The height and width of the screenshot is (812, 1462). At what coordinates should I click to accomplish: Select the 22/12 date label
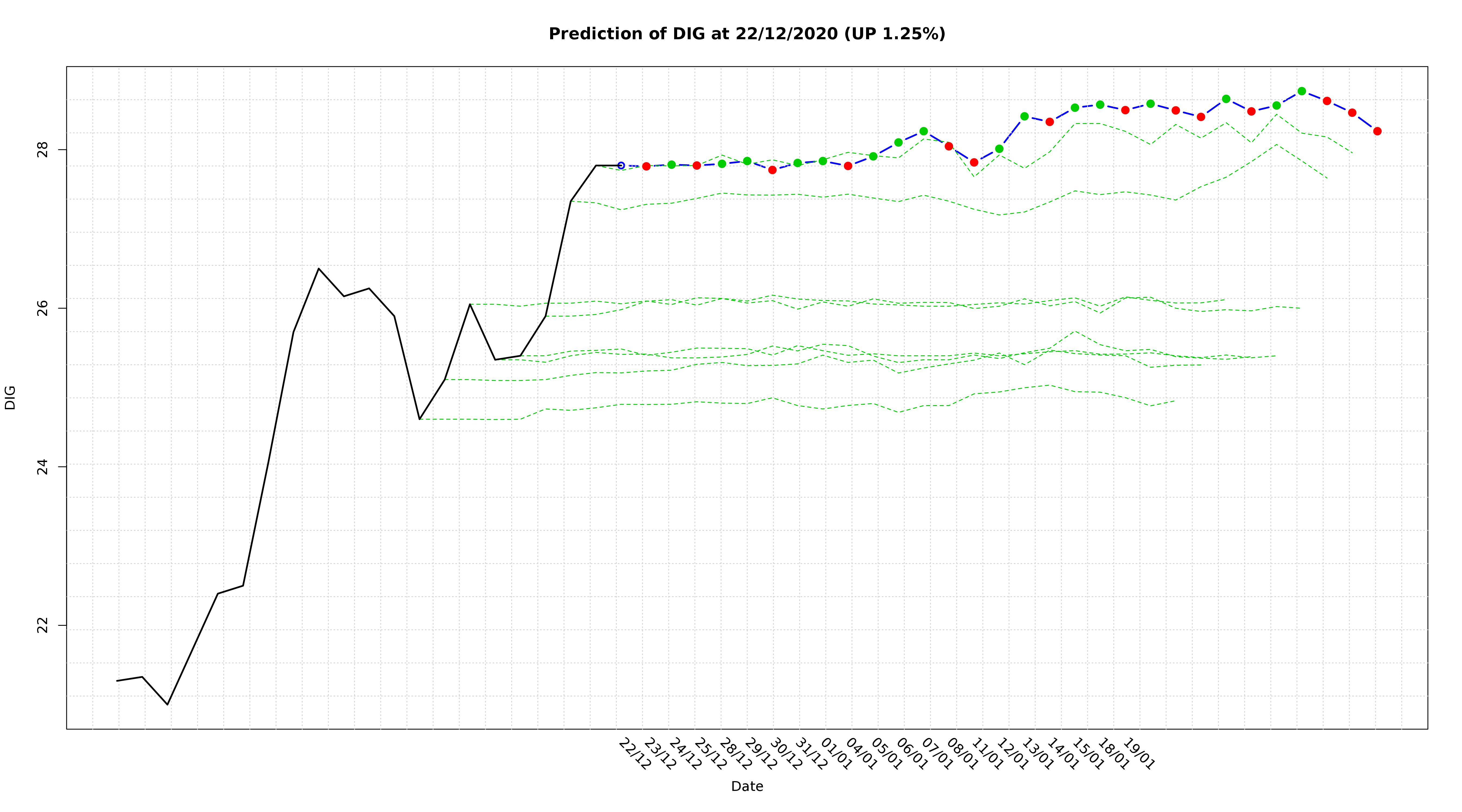point(635,754)
